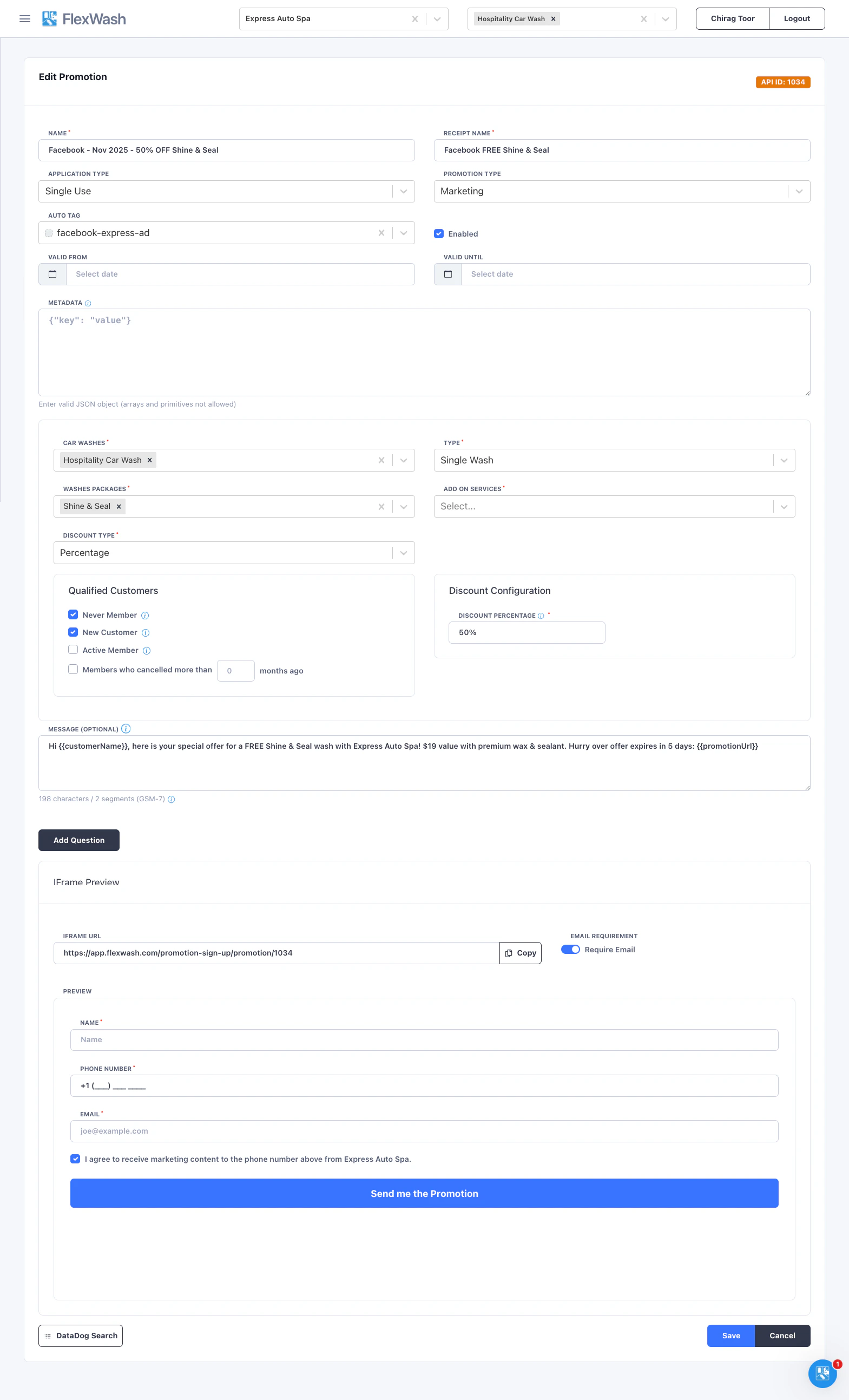Show Discount Percentage info tooltip
The width and height of the screenshot is (849, 1400).
541,616
